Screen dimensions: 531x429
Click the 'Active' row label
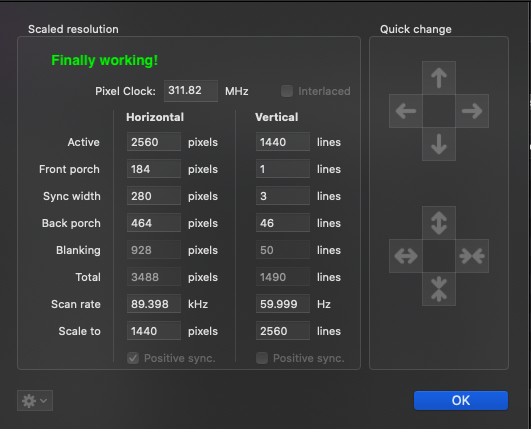pos(84,142)
